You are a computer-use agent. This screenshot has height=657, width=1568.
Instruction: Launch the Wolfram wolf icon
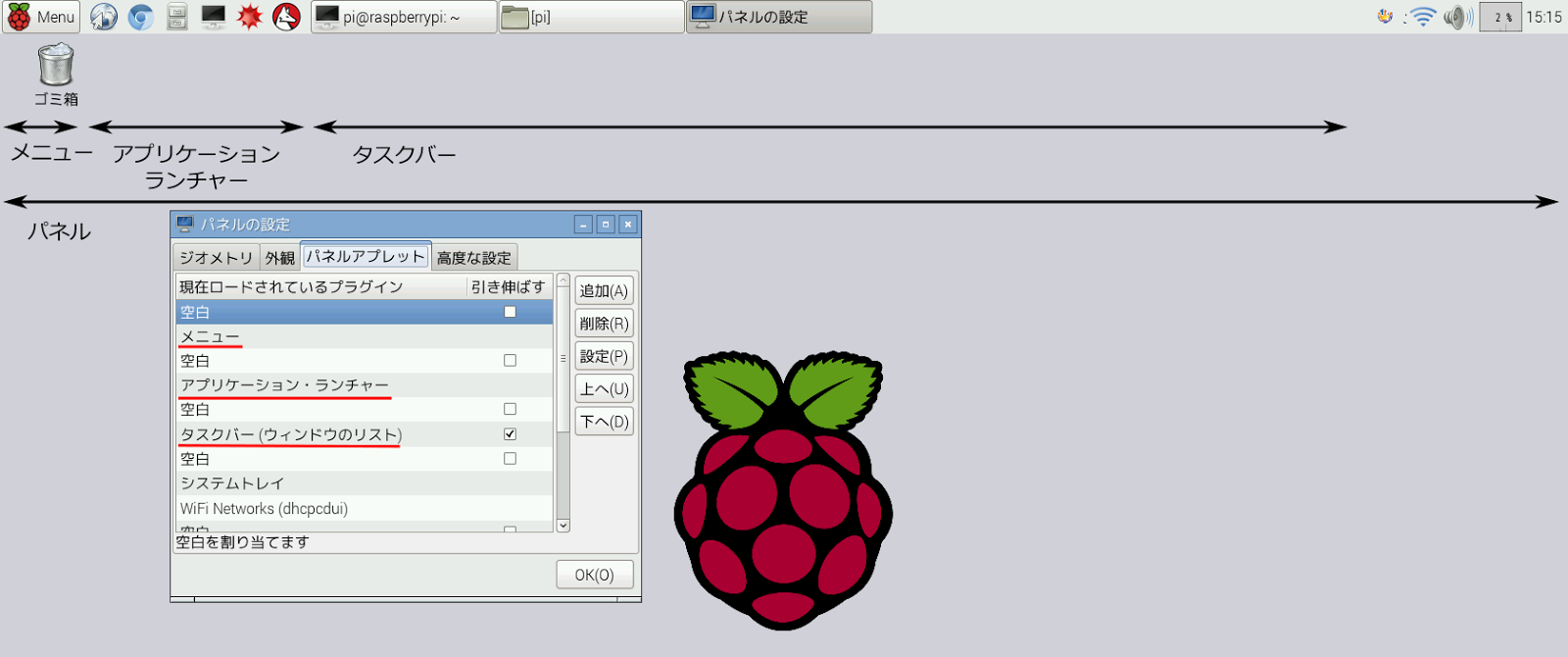(286, 17)
